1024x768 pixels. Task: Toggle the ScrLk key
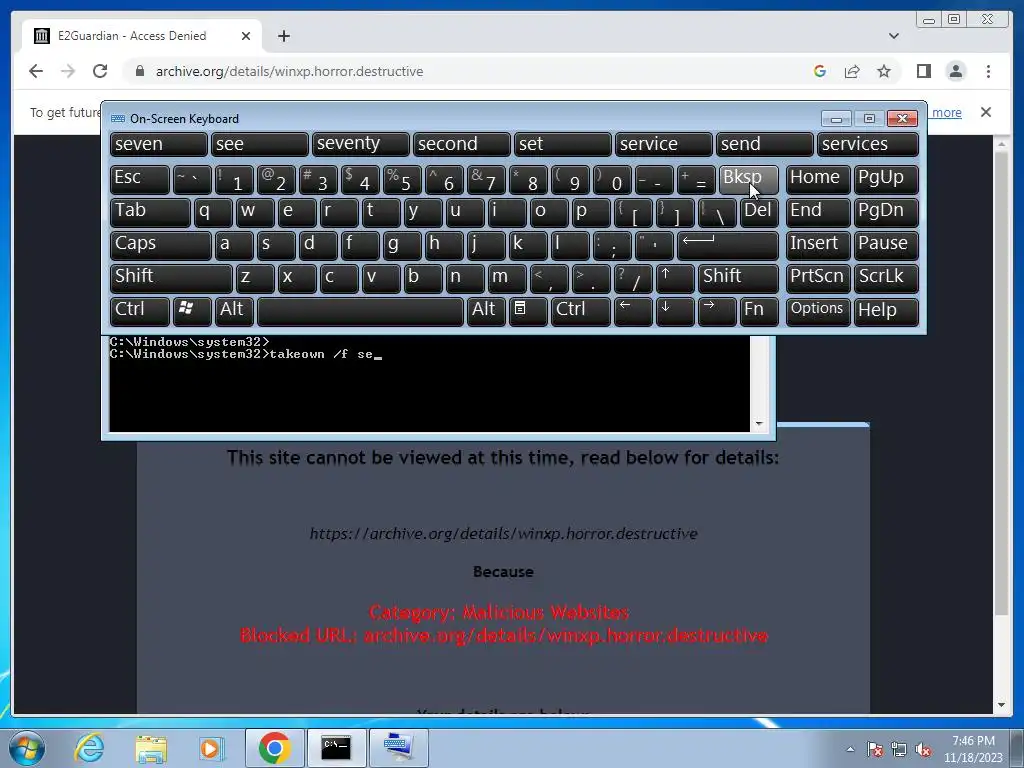point(886,278)
